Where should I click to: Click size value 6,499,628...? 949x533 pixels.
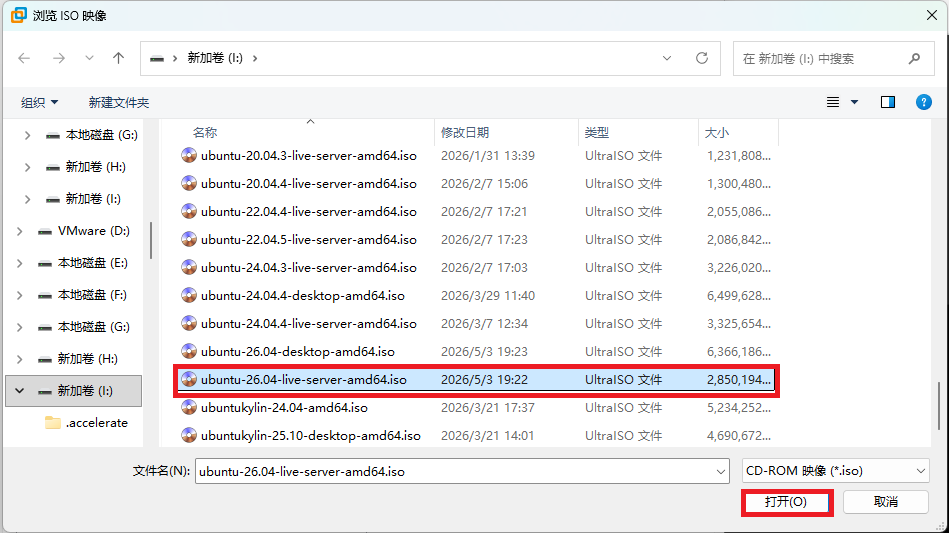[738, 296]
